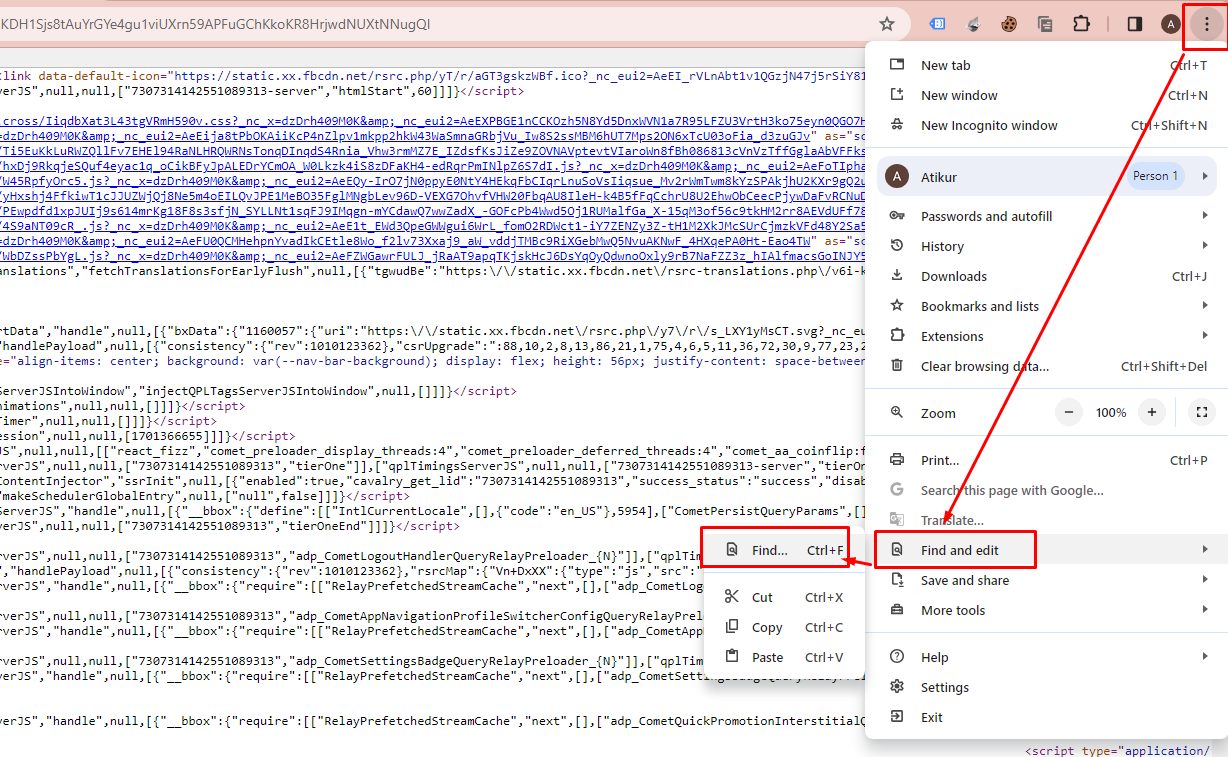Click the toolbox icon beside More tools
Image resolution: width=1228 pixels, height=757 pixels.
(897, 610)
